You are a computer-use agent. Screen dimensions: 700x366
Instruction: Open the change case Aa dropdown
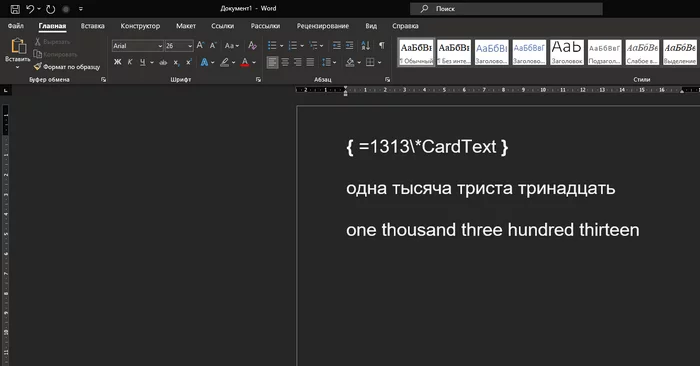tap(232, 46)
